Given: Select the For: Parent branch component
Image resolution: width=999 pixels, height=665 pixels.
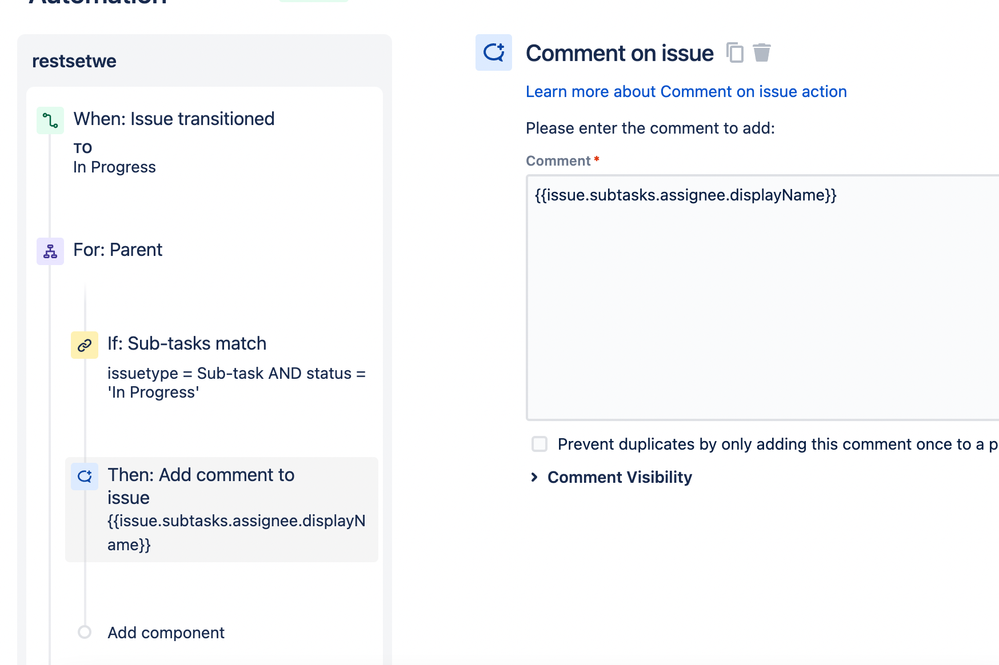Looking at the screenshot, I should 118,250.
